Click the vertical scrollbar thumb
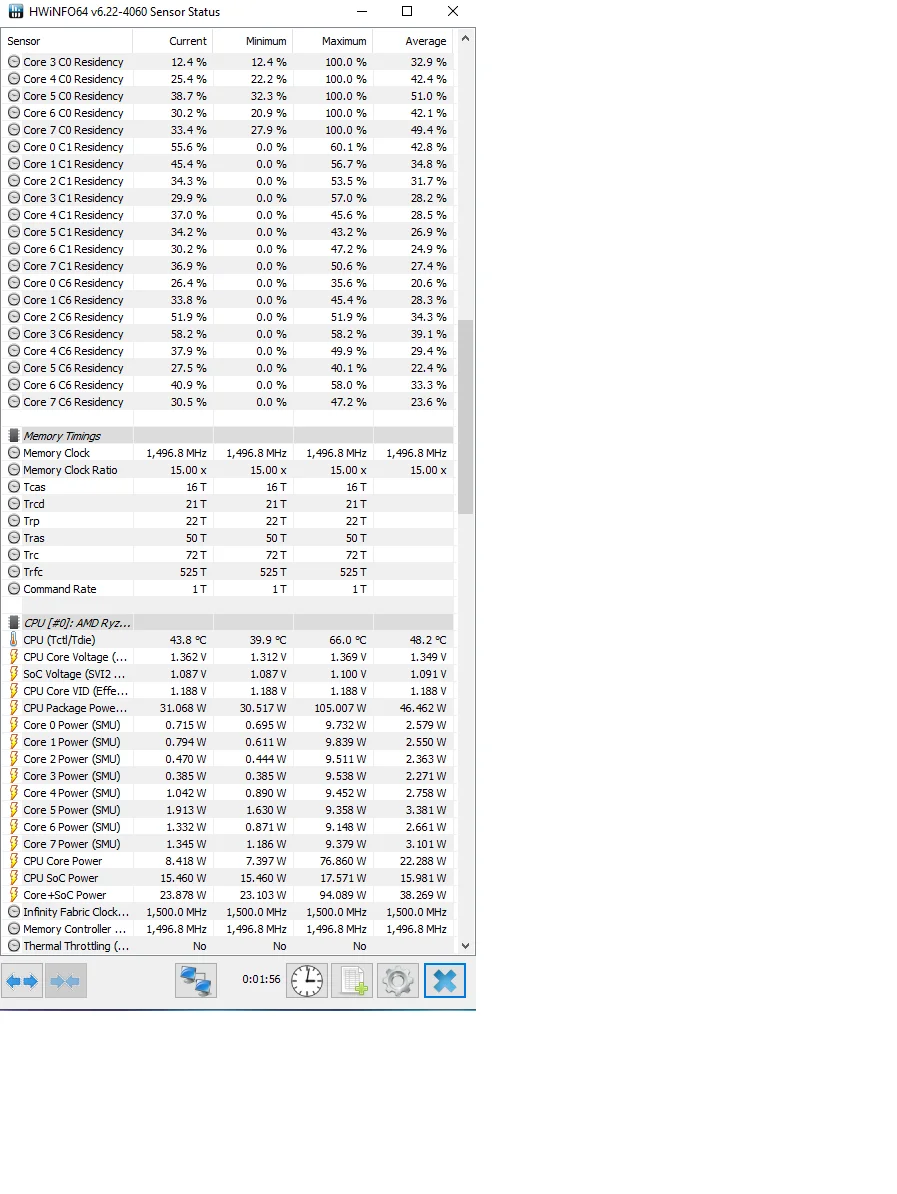Image resolution: width=897 pixels, height=1194 pixels. pyautogui.click(x=465, y=416)
